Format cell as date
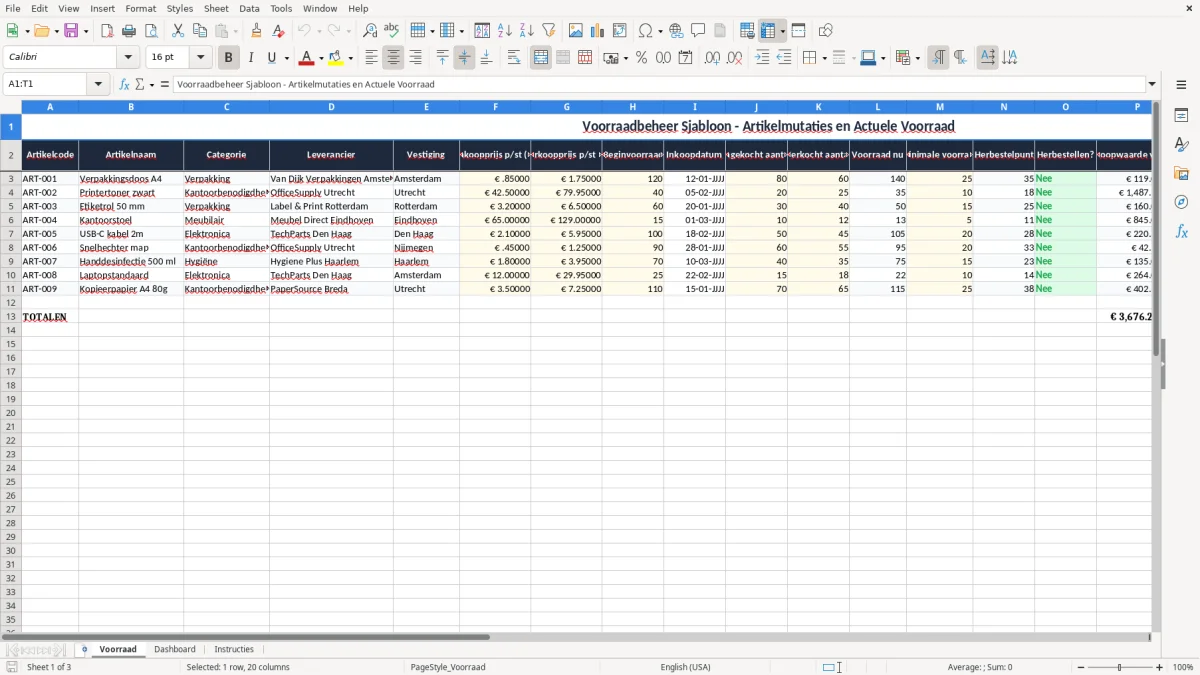 tap(685, 58)
